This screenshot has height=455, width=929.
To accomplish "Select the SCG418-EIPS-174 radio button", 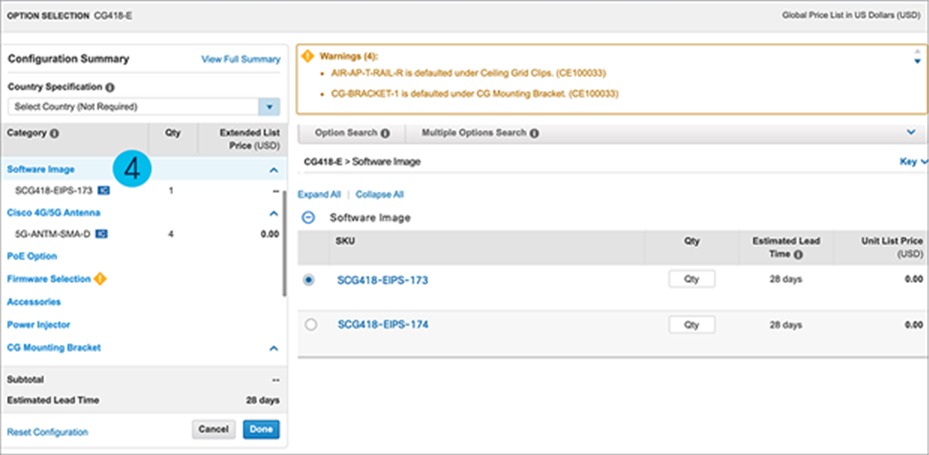I will 310,325.
